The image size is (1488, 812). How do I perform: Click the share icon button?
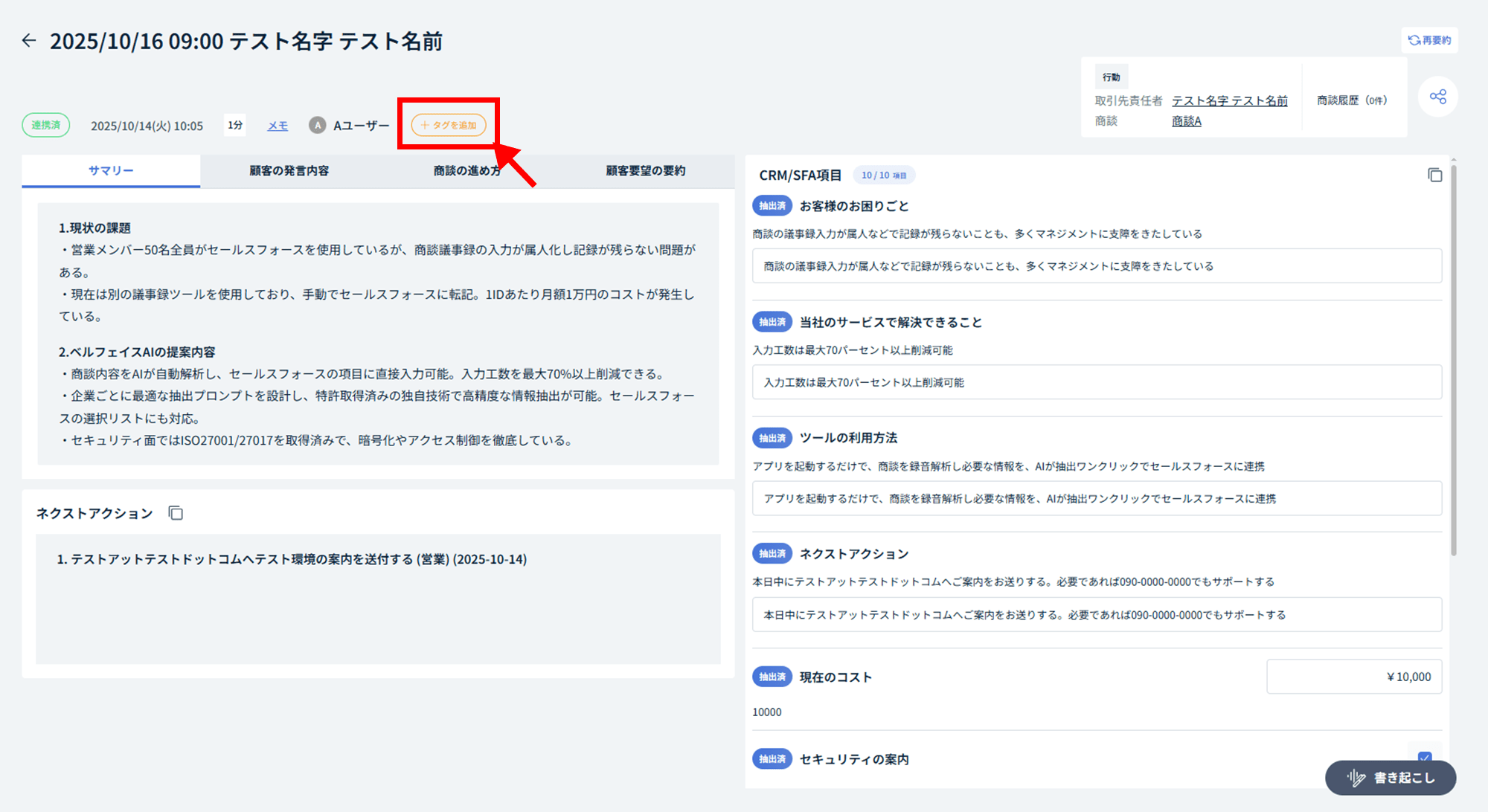(1437, 97)
